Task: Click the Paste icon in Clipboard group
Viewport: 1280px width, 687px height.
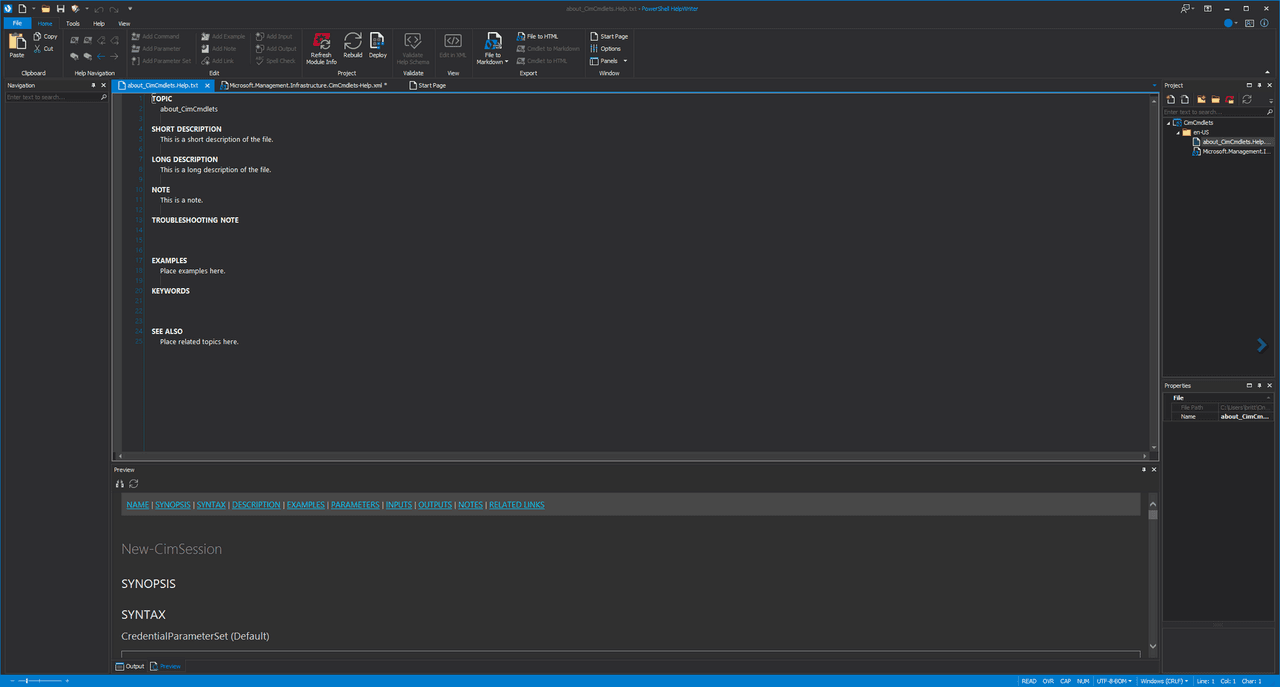Action: [x=17, y=42]
